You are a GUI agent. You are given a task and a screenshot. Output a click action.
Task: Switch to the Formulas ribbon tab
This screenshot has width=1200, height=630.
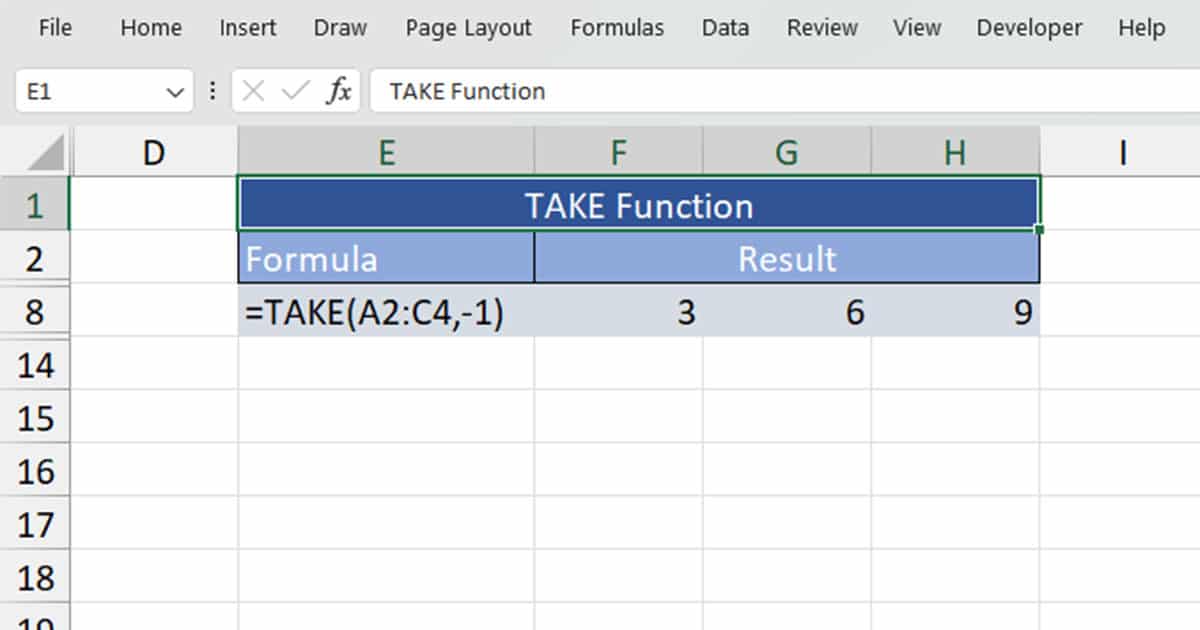617,28
